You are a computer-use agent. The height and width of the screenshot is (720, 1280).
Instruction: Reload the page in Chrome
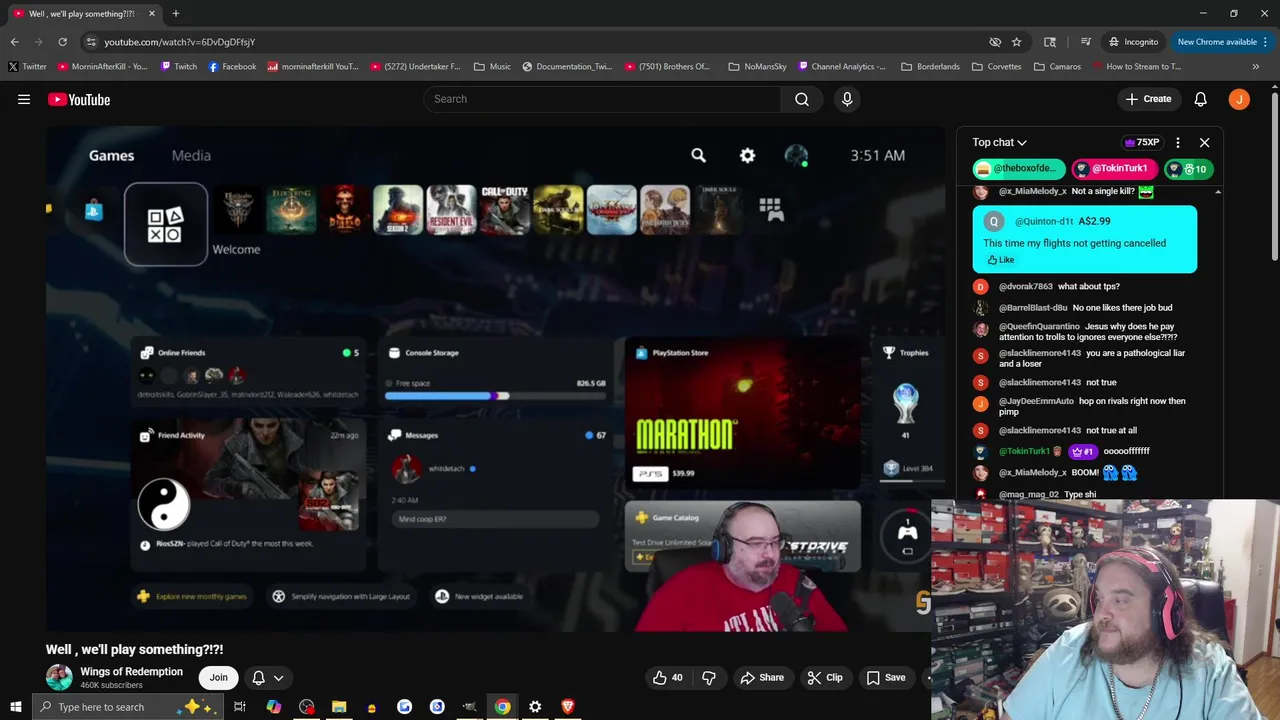tap(62, 42)
